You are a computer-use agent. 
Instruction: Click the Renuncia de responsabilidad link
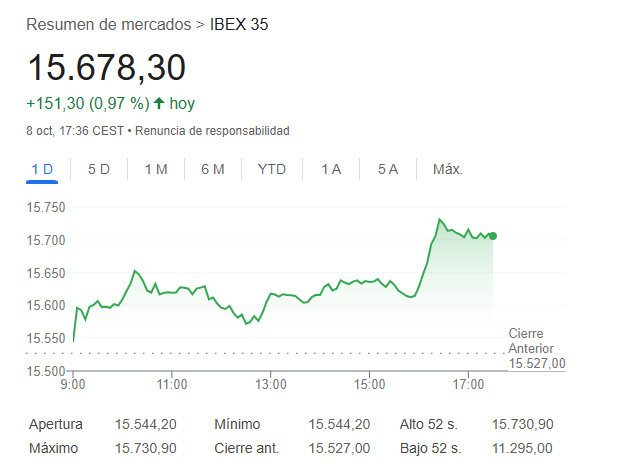212,131
